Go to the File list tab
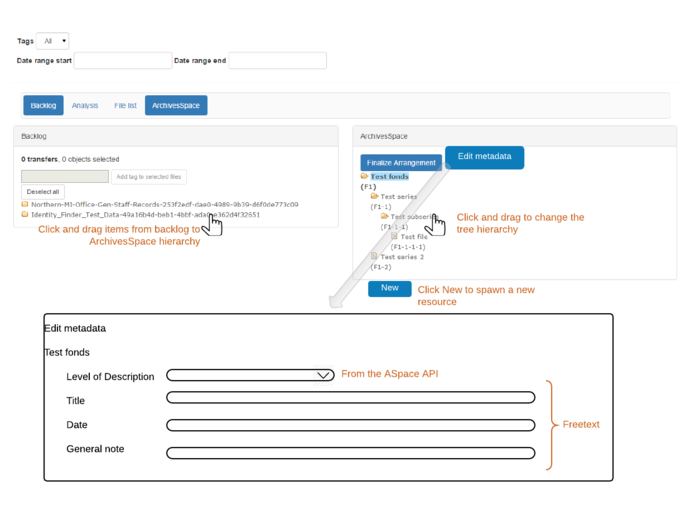The image size is (700, 530). point(125,105)
